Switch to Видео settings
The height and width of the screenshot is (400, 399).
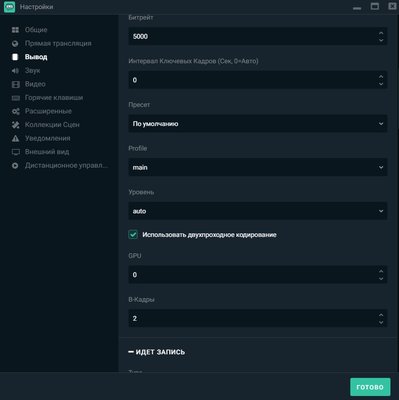(x=35, y=84)
